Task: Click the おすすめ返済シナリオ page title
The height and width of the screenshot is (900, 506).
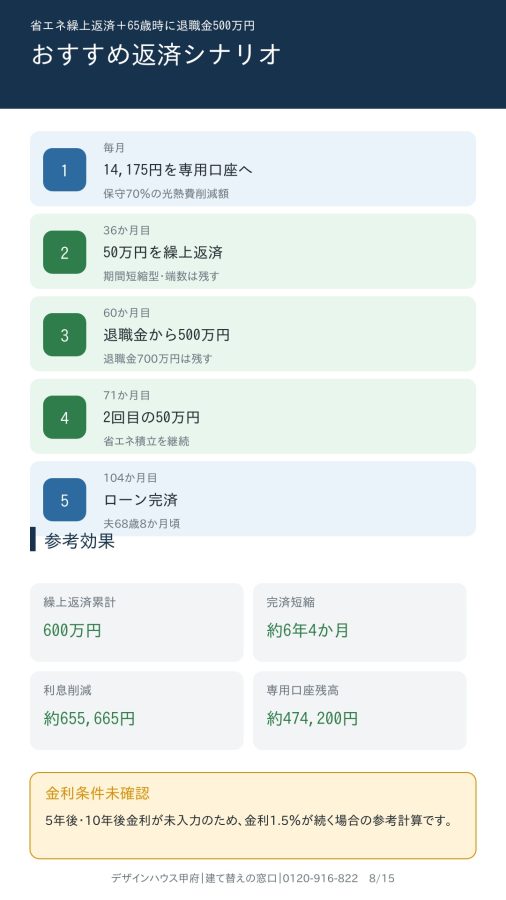Action: point(156,55)
